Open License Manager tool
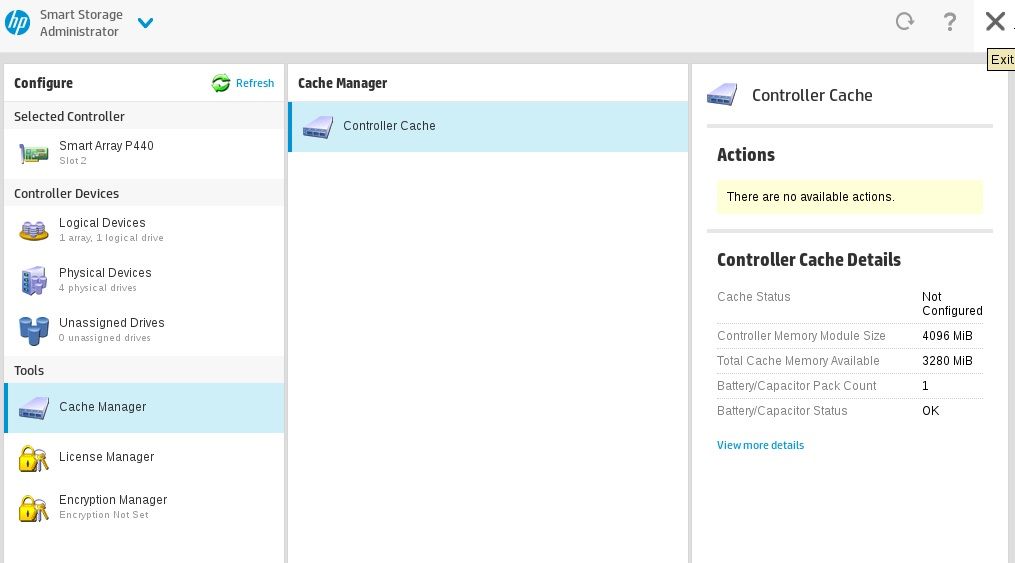Image resolution: width=1015 pixels, height=563 pixels. coord(144,458)
